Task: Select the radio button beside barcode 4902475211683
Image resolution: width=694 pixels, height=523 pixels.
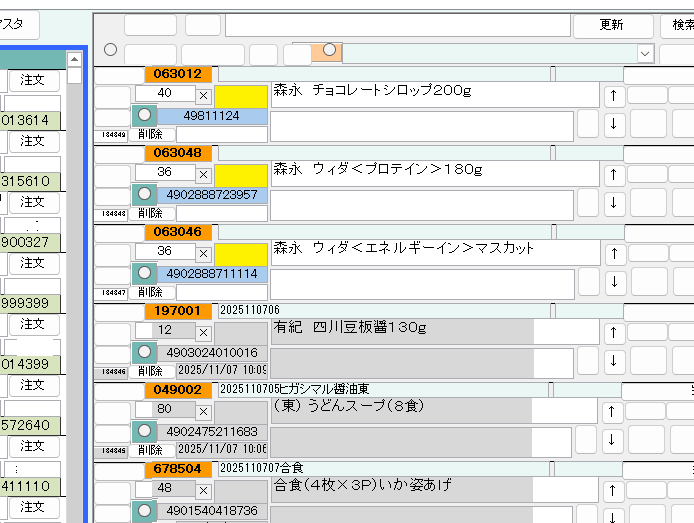Action: [x=144, y=431]
